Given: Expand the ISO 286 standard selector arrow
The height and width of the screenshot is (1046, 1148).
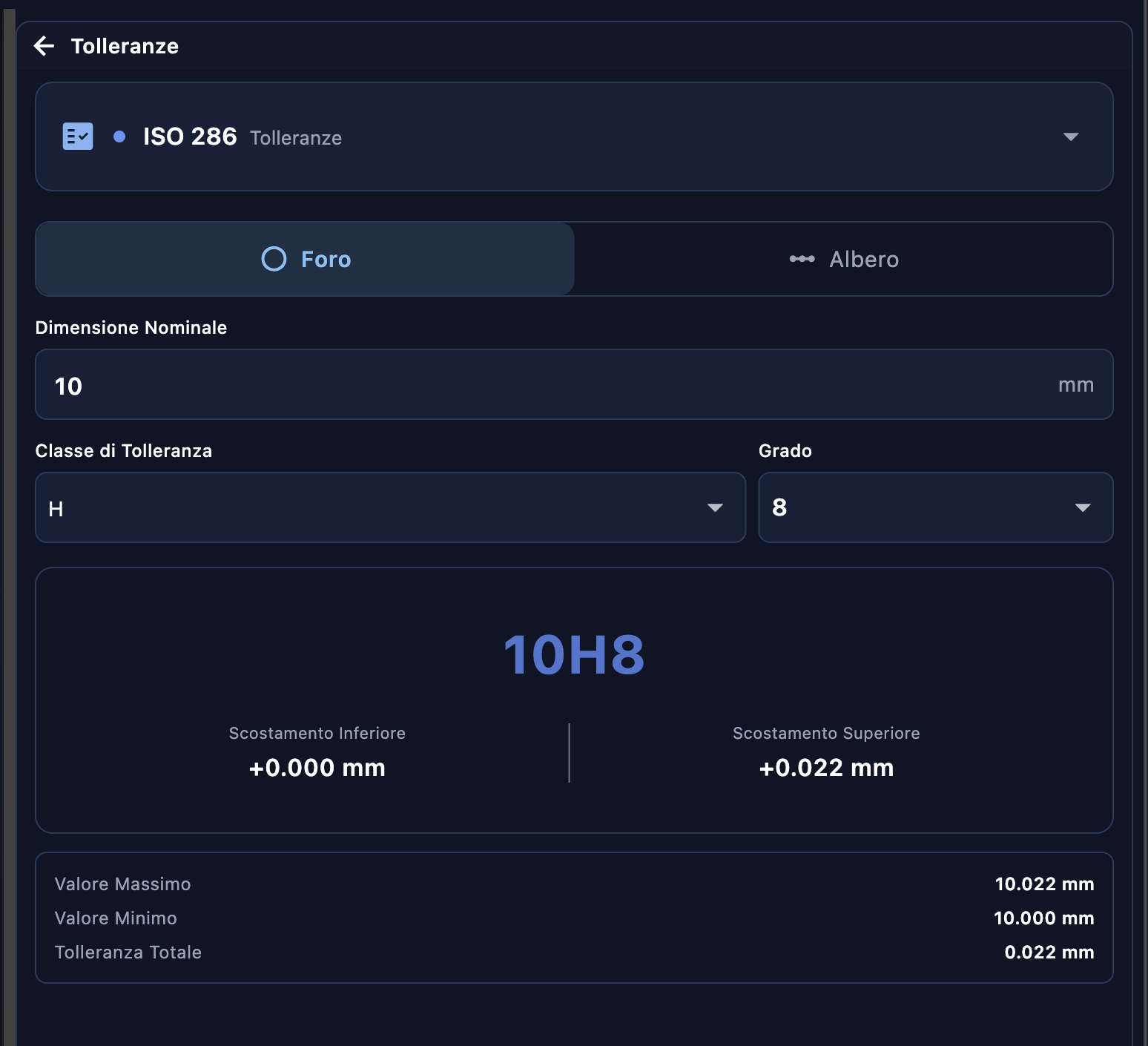Looking at the screenshot, I should coord(1070,136).
